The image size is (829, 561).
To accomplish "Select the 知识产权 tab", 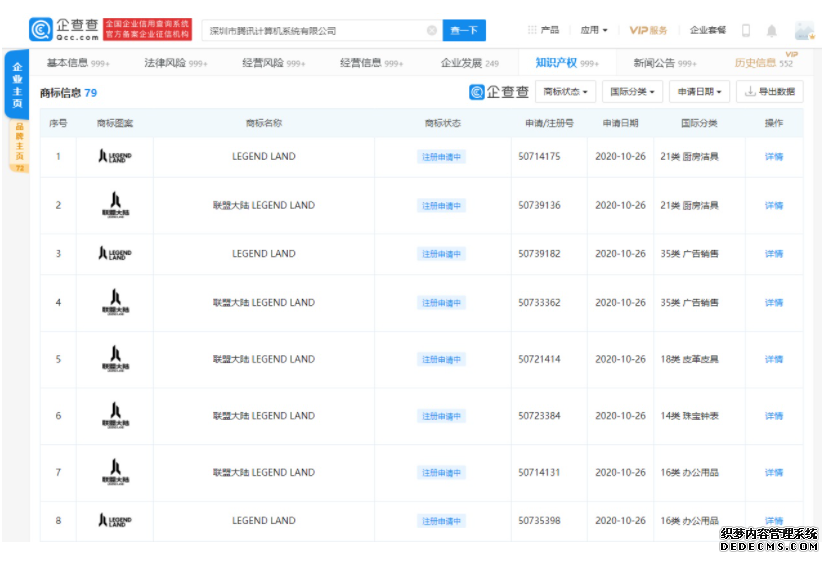I will 567,63.
